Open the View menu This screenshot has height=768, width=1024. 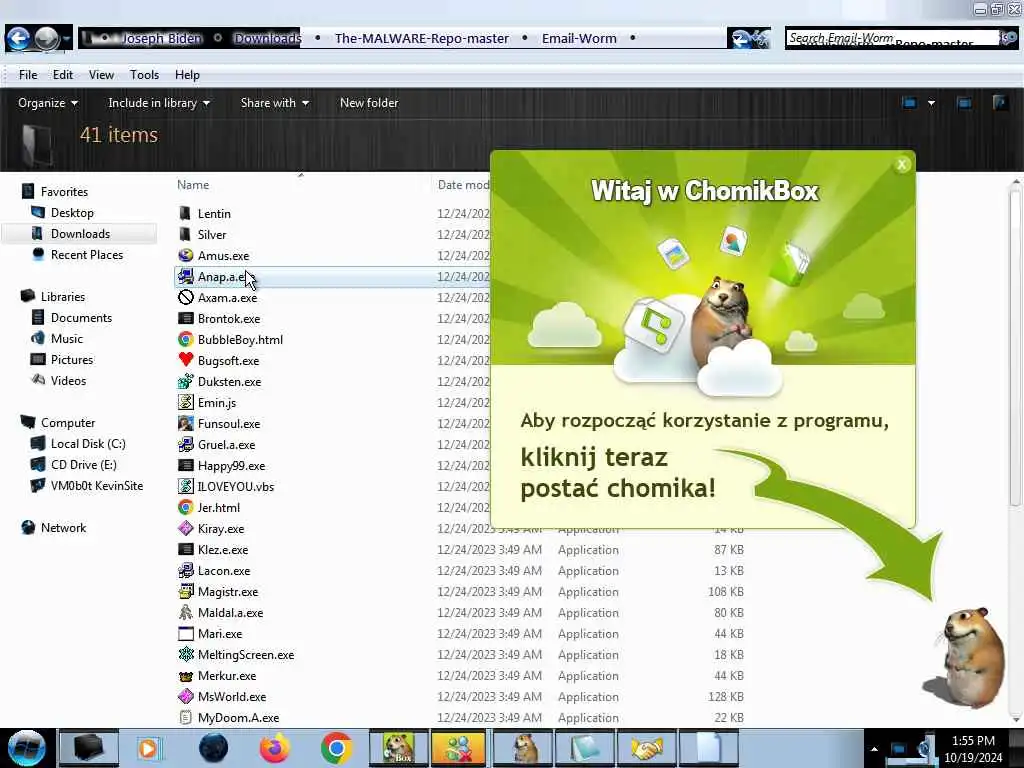101,74
